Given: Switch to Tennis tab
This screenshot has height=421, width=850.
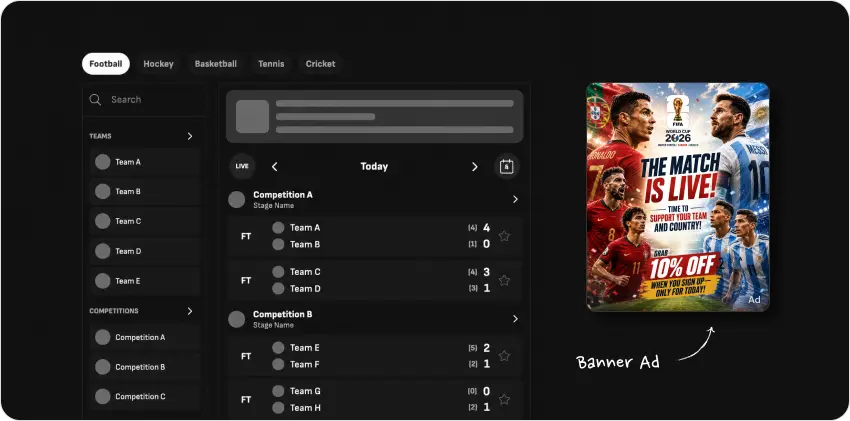Looking at the screenshot, I should pos(271,64).
